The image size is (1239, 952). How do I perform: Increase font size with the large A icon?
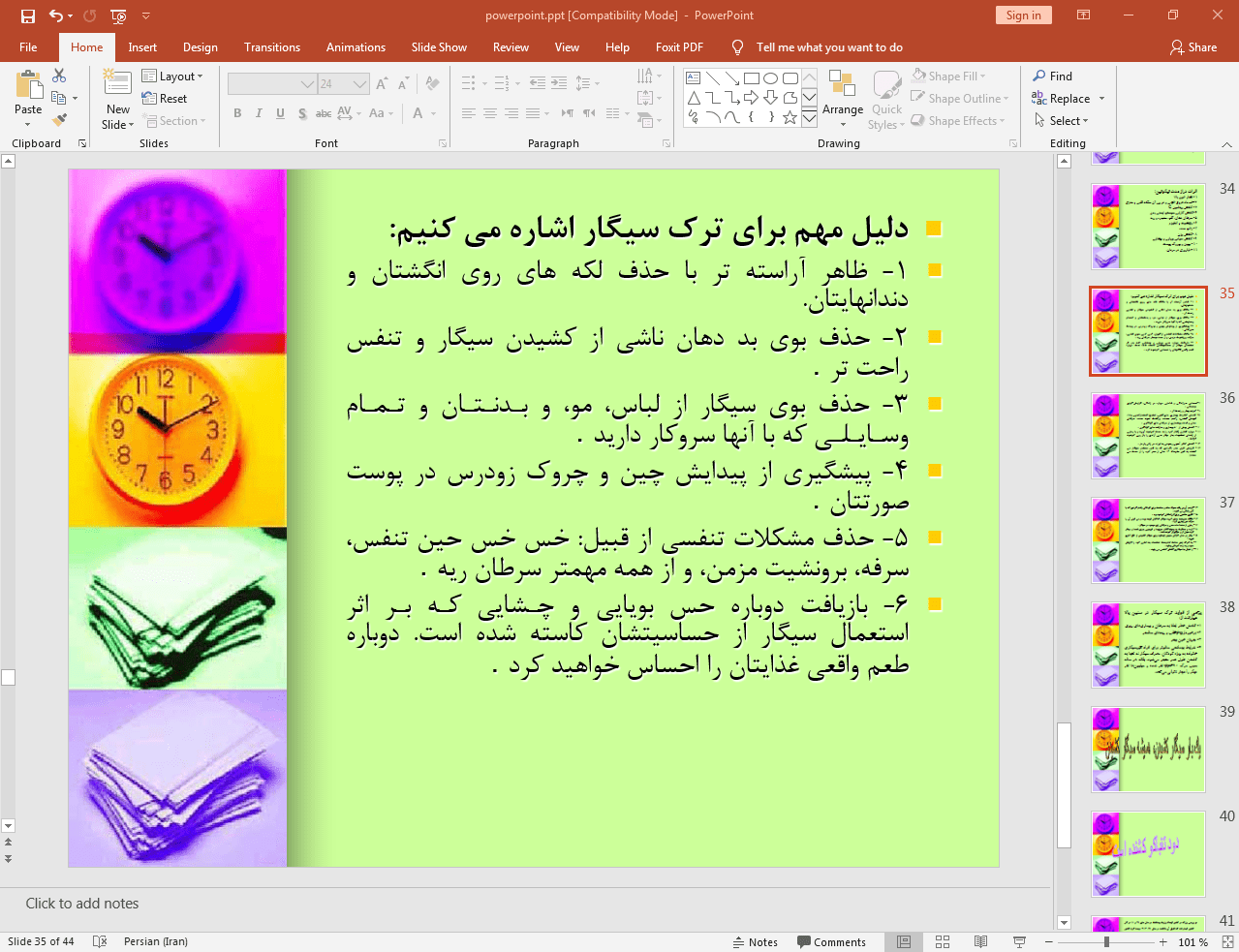point(382,83)
